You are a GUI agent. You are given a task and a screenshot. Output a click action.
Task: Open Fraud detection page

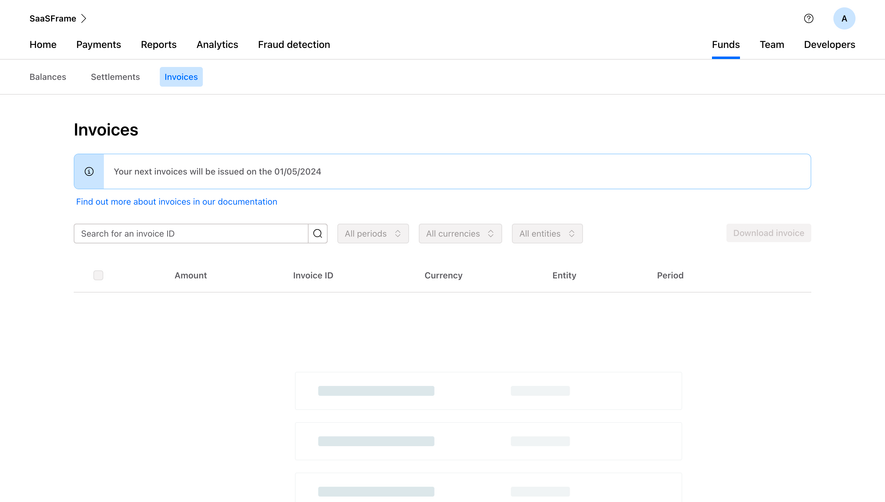coord(294,45)
